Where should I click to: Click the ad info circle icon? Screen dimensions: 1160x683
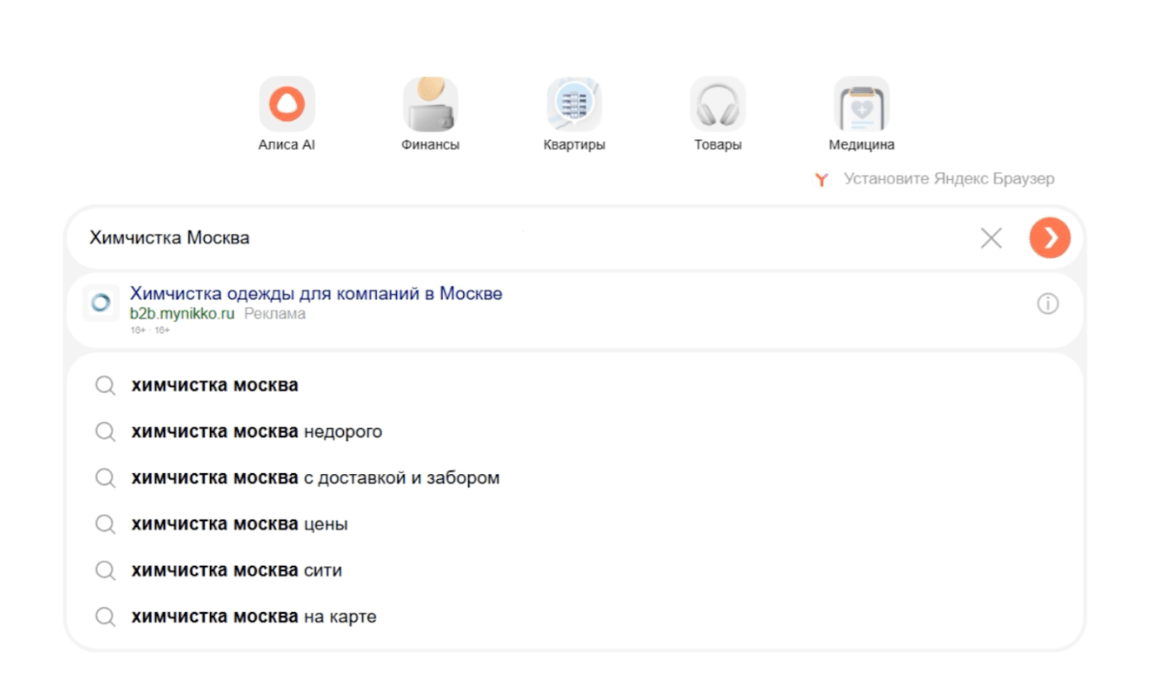click(1048, 303)
